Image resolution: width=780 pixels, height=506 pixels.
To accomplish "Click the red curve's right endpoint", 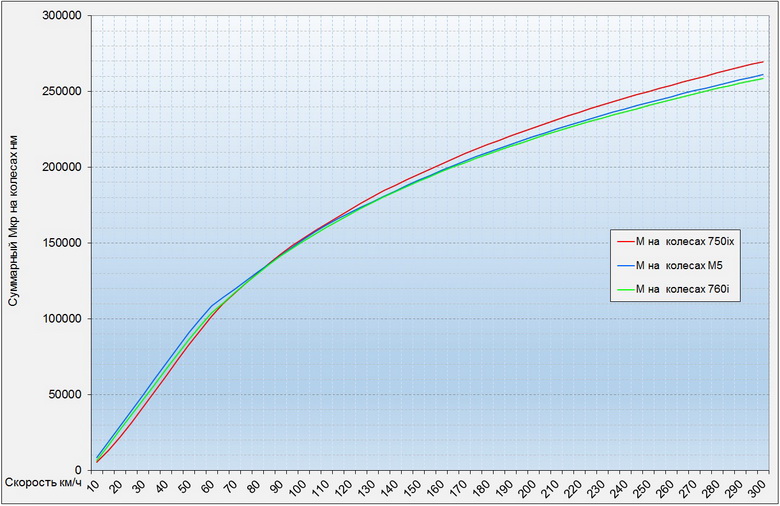I will 763,62.
